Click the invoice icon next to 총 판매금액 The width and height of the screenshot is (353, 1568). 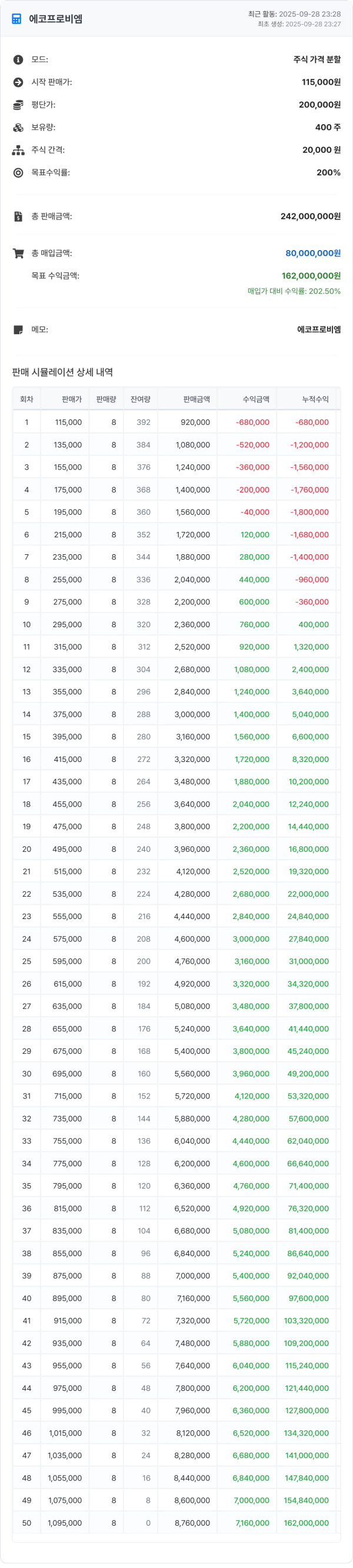[18, 217]
